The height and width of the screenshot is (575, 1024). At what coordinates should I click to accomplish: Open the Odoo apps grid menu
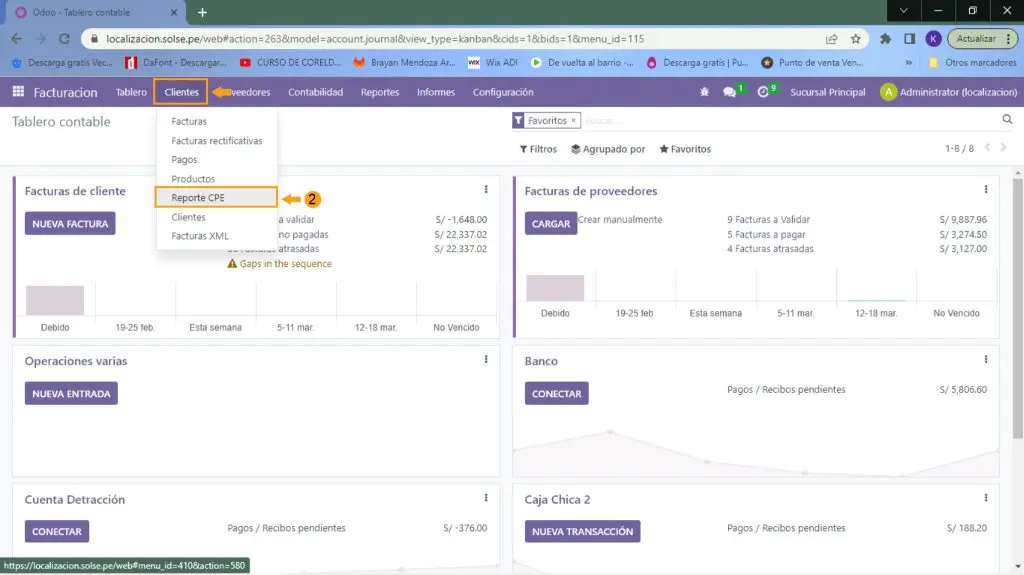click(x=18, y=92)
